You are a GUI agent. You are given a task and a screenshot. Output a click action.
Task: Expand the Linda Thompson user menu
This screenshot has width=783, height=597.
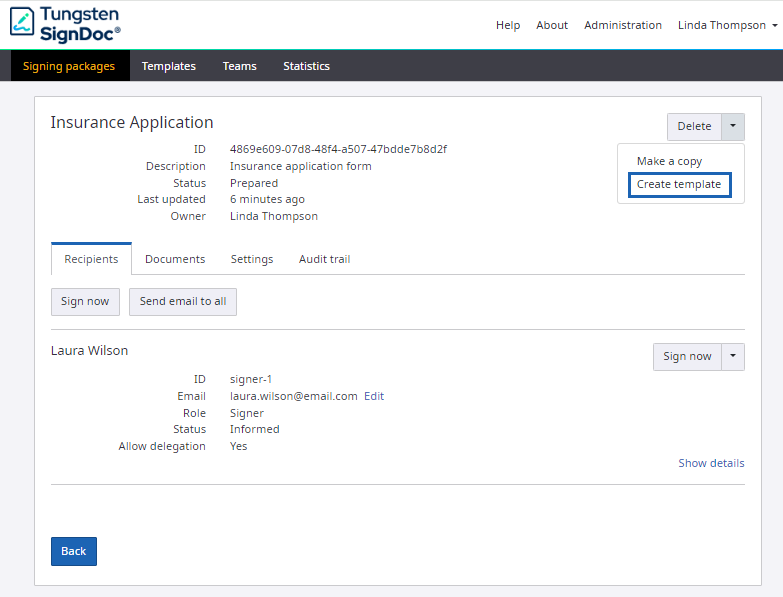pos(727,25)
